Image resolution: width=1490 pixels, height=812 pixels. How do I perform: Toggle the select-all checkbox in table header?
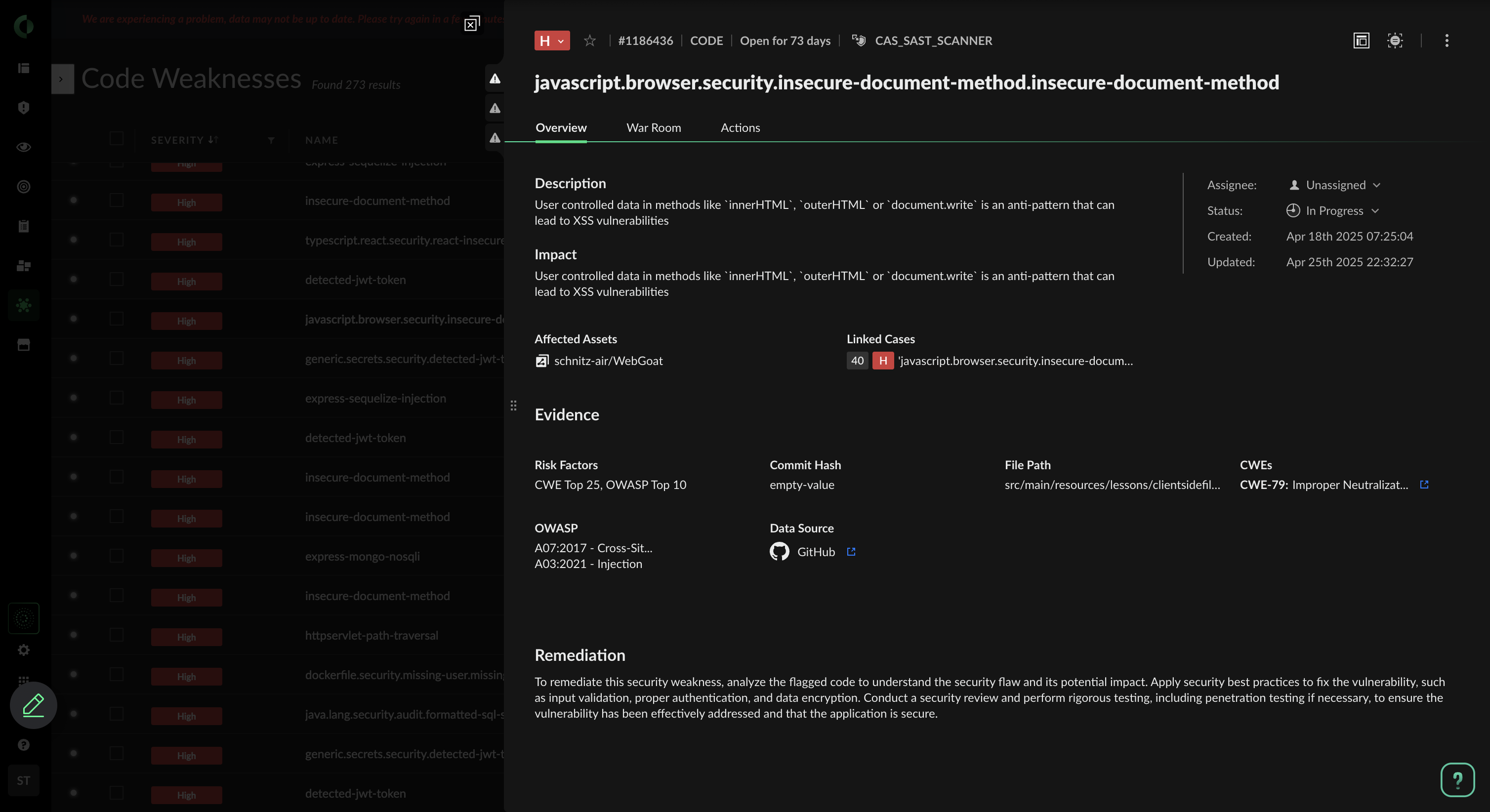click(116, 139)
